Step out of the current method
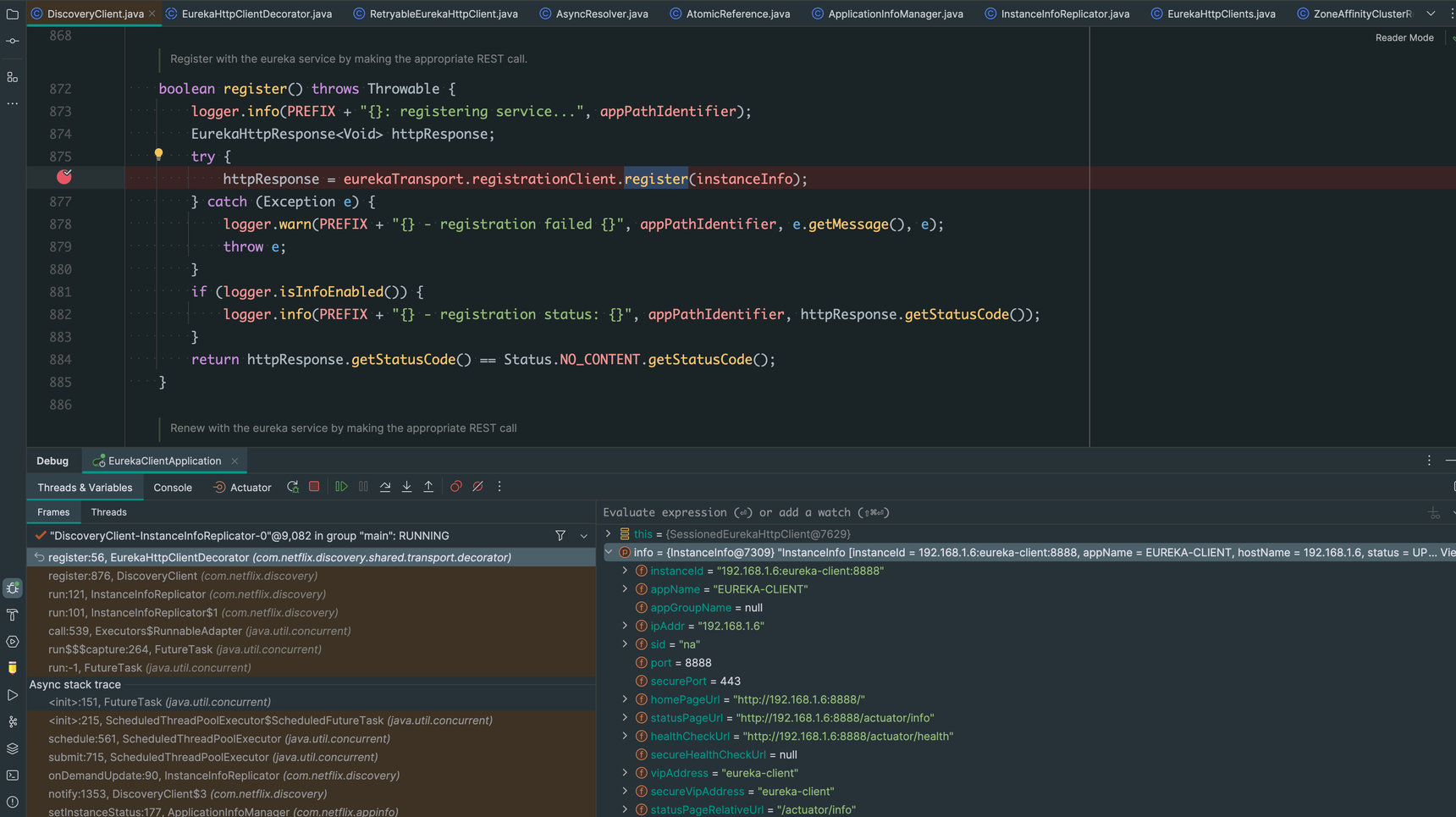 click(428, 487)
